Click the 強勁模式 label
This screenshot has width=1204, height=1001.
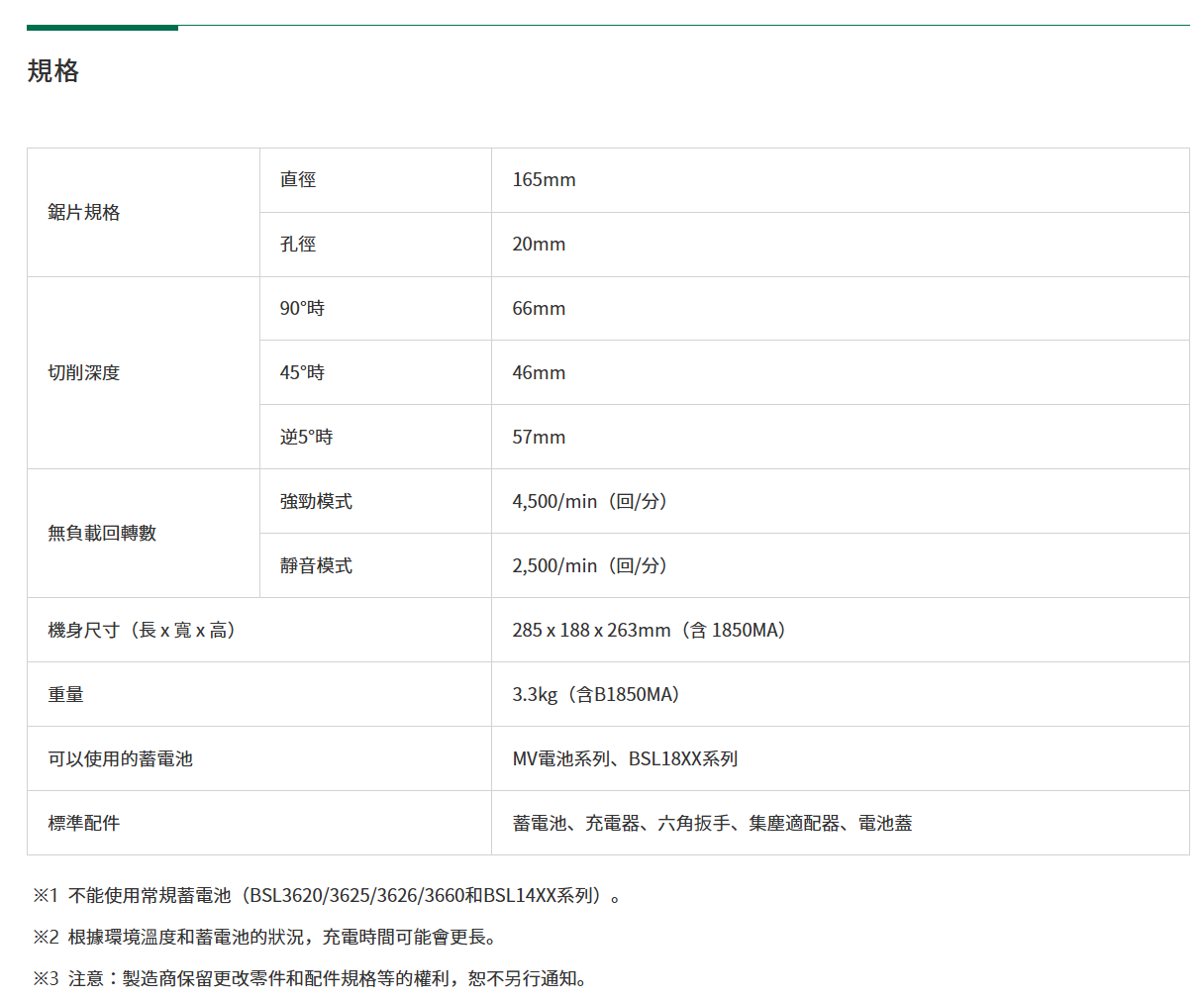316,502
